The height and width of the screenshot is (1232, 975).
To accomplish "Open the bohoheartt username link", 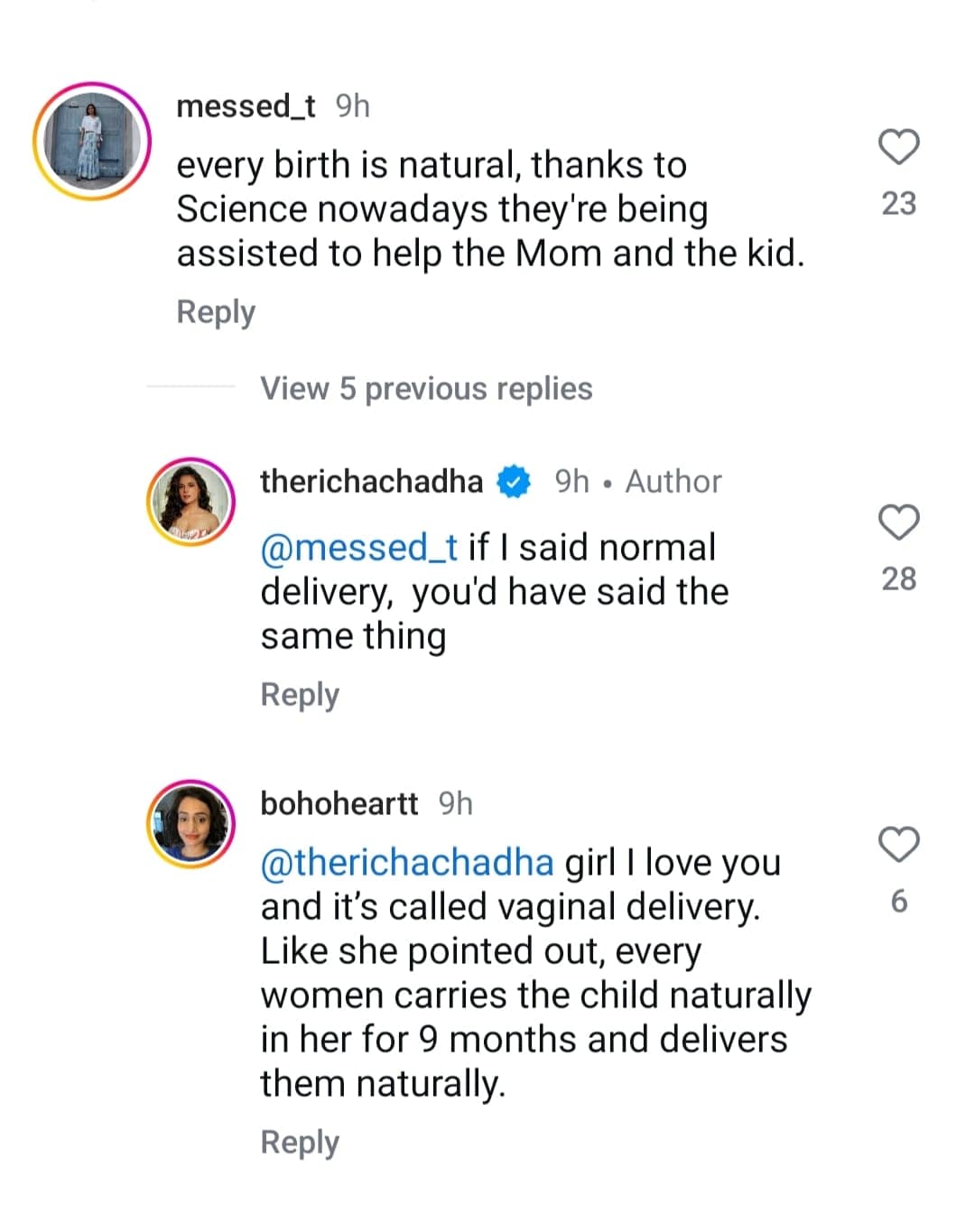I will click(x=339, y=803).
